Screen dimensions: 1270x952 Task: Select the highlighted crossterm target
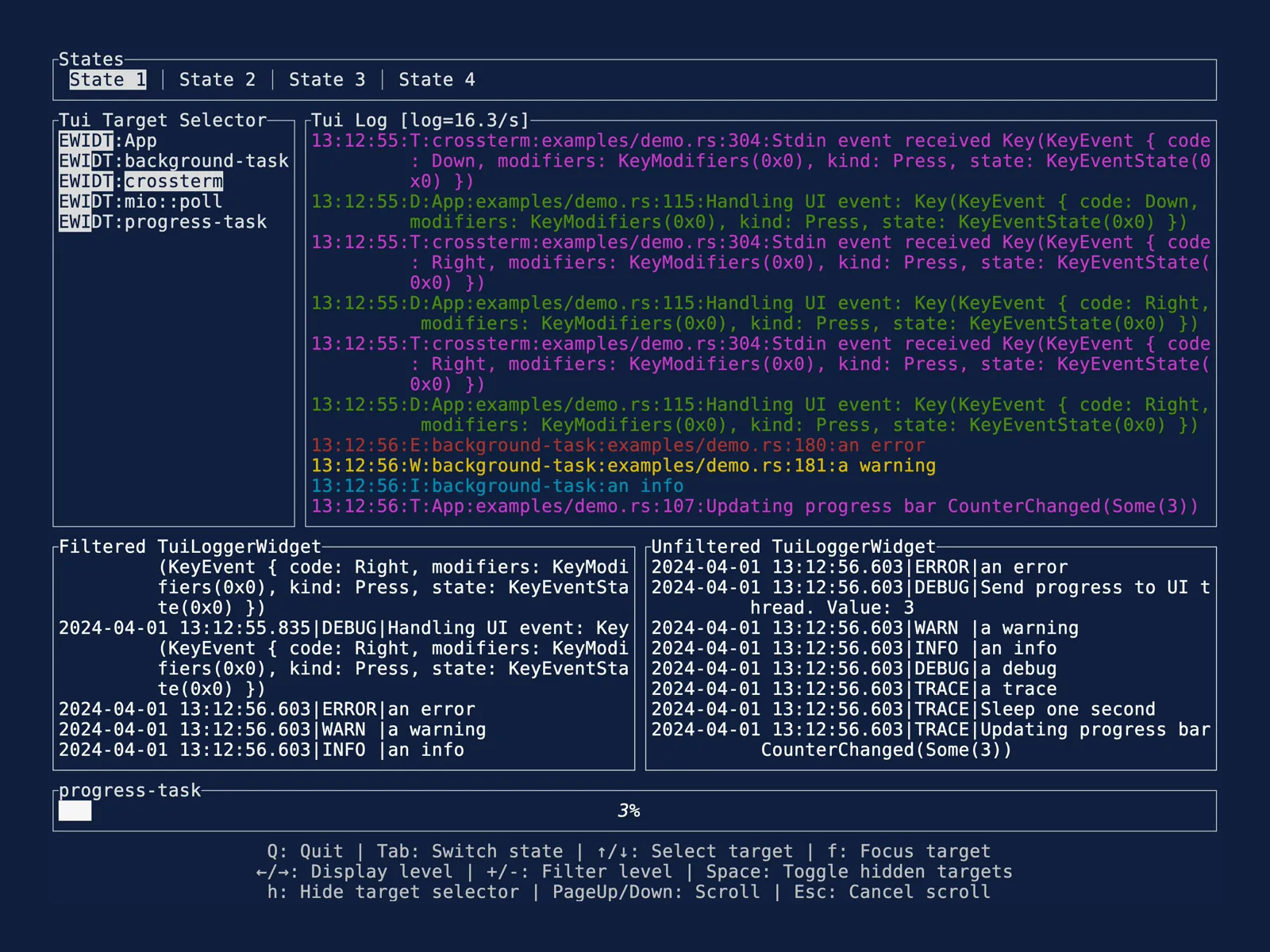pyautogui.click(x=173, y=182)
